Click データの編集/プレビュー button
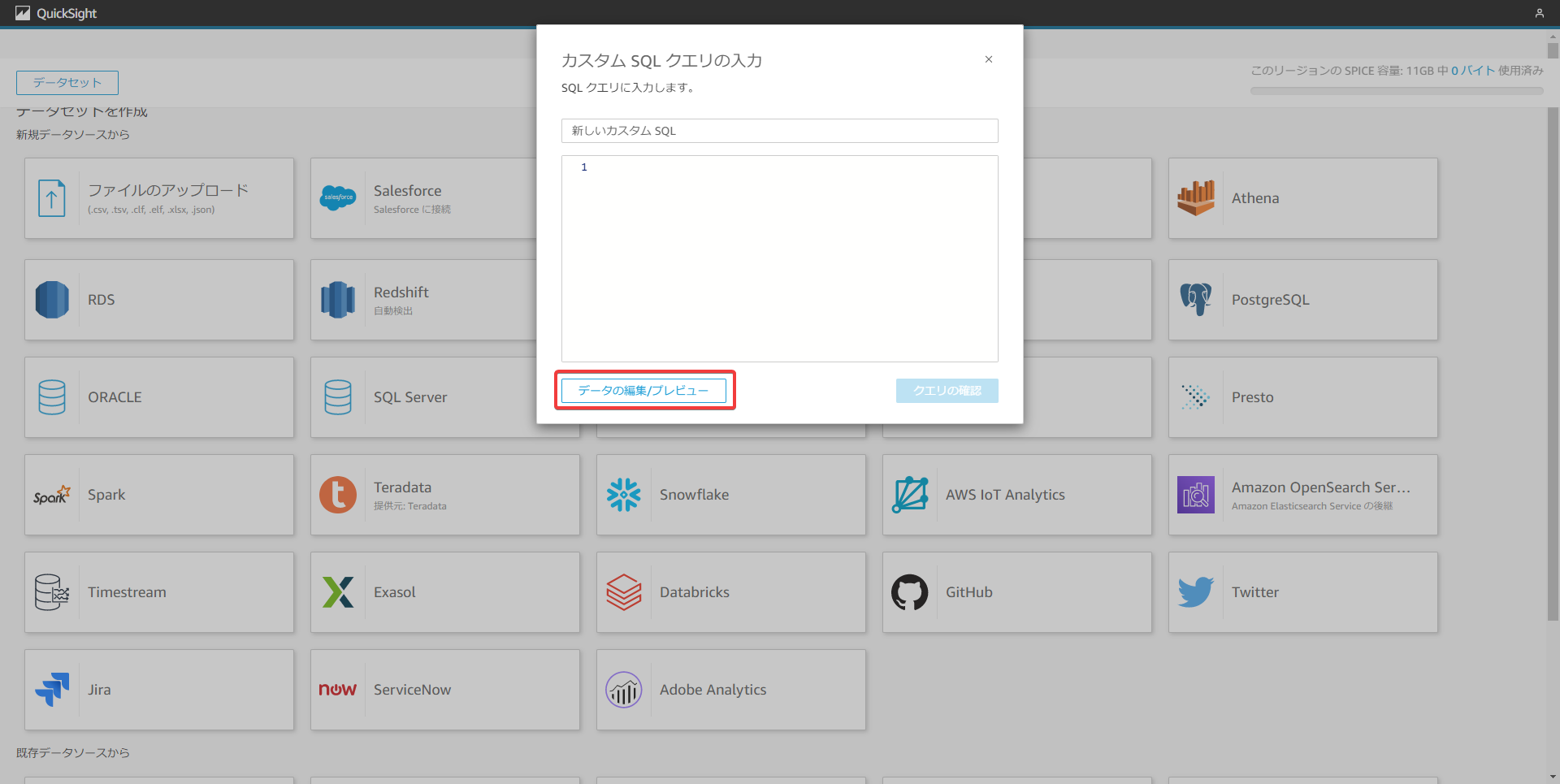 tap(643, 391)
